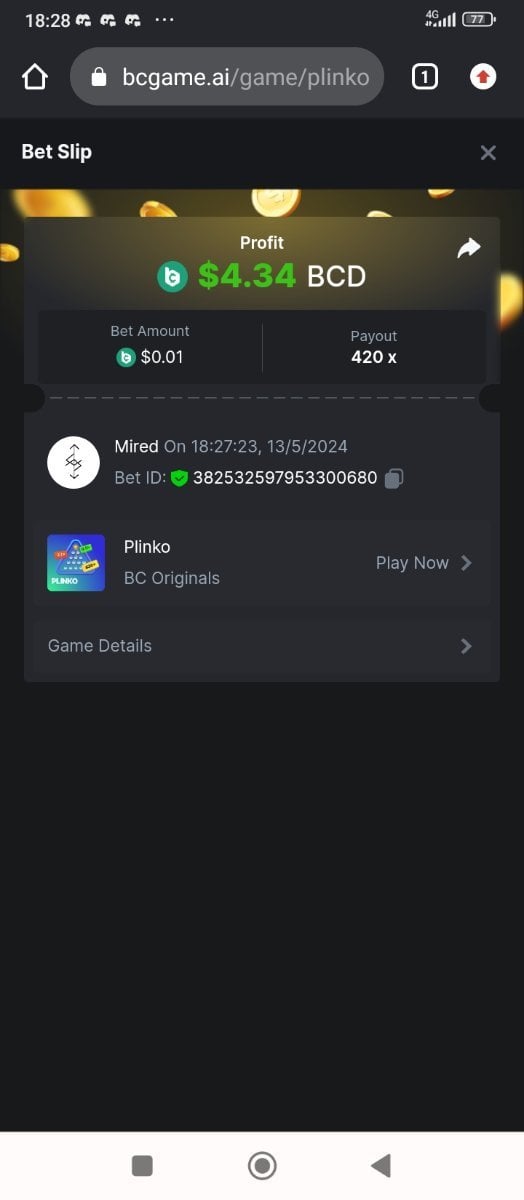524x1200 pixels.
Task: Tap the Mired username link
Action: (x=137, y=446)
